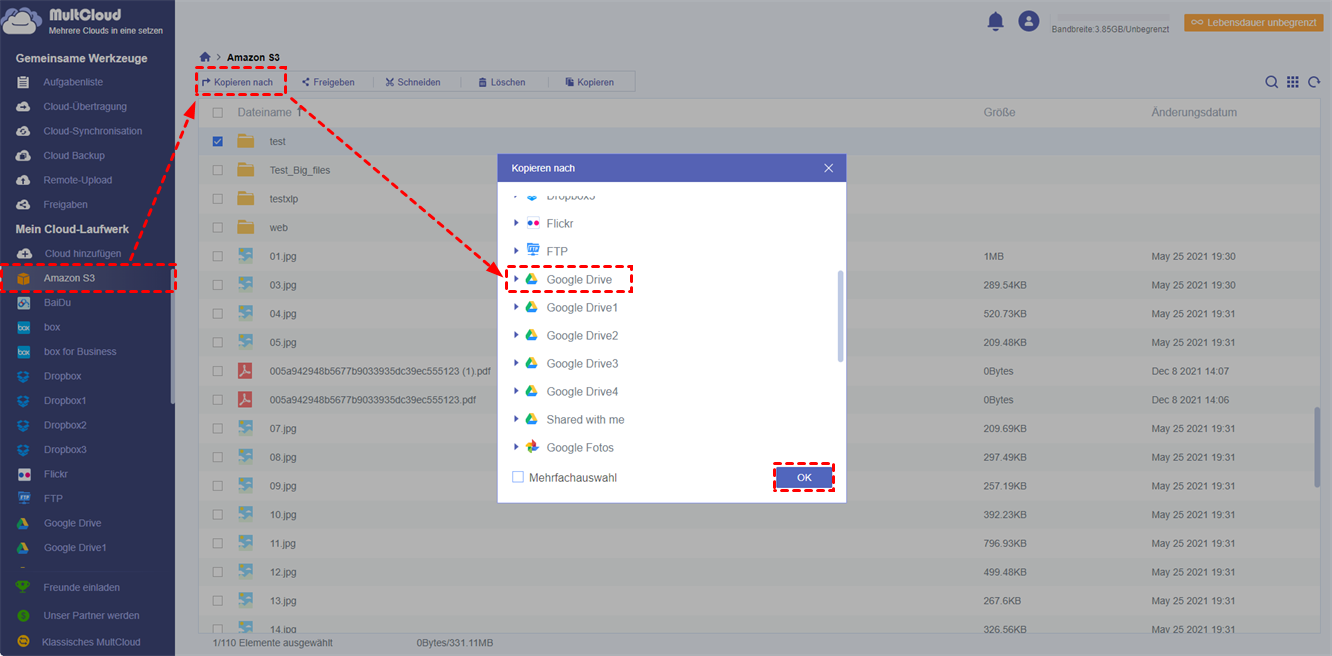
Task: Click Schneiden toolbar item
Action: (413, 82)
